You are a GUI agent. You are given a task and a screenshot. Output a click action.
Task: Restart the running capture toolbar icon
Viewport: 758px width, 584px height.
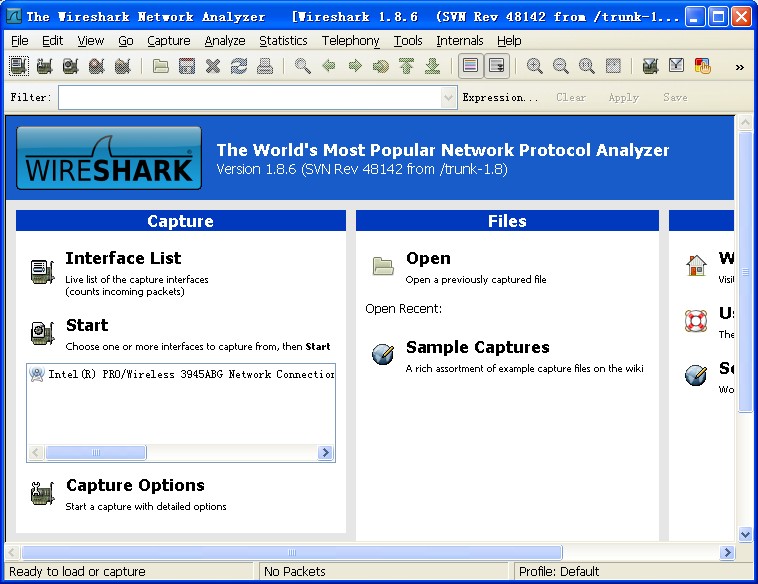122,65
